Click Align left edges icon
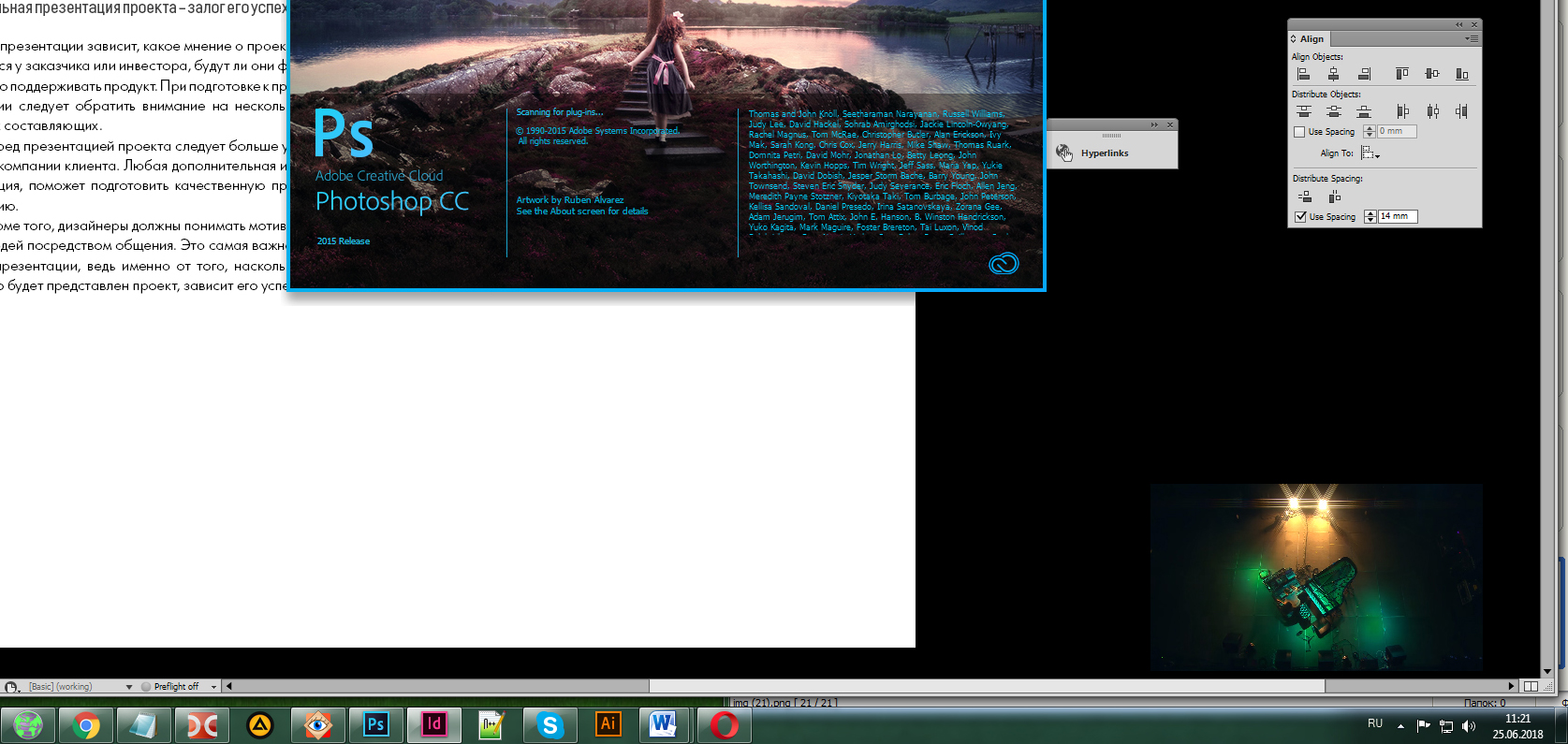This screenshot has width=1568, height=744. [x=1303, y=74]
